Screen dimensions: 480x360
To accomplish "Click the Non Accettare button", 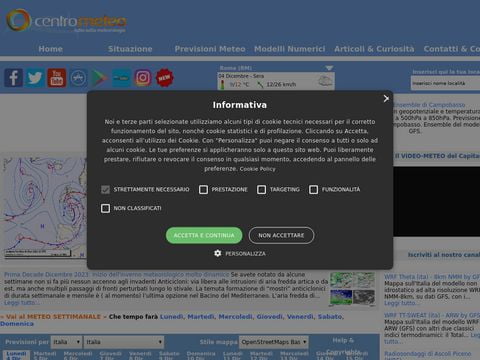I will [x=281, y=235].
